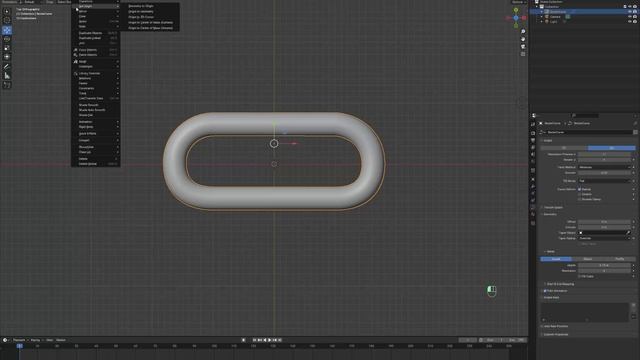Select the Transform tool in left toolbar
This screenshot has height=360, width=640.
tap(7, 57)
